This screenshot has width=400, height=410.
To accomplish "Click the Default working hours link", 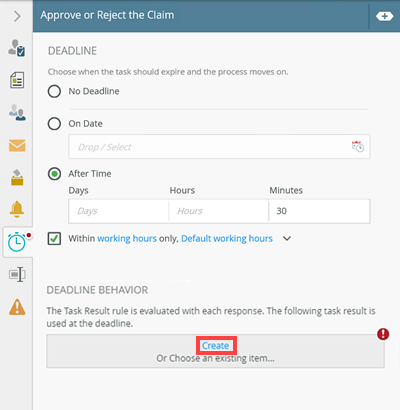I will tap(227, 239).
